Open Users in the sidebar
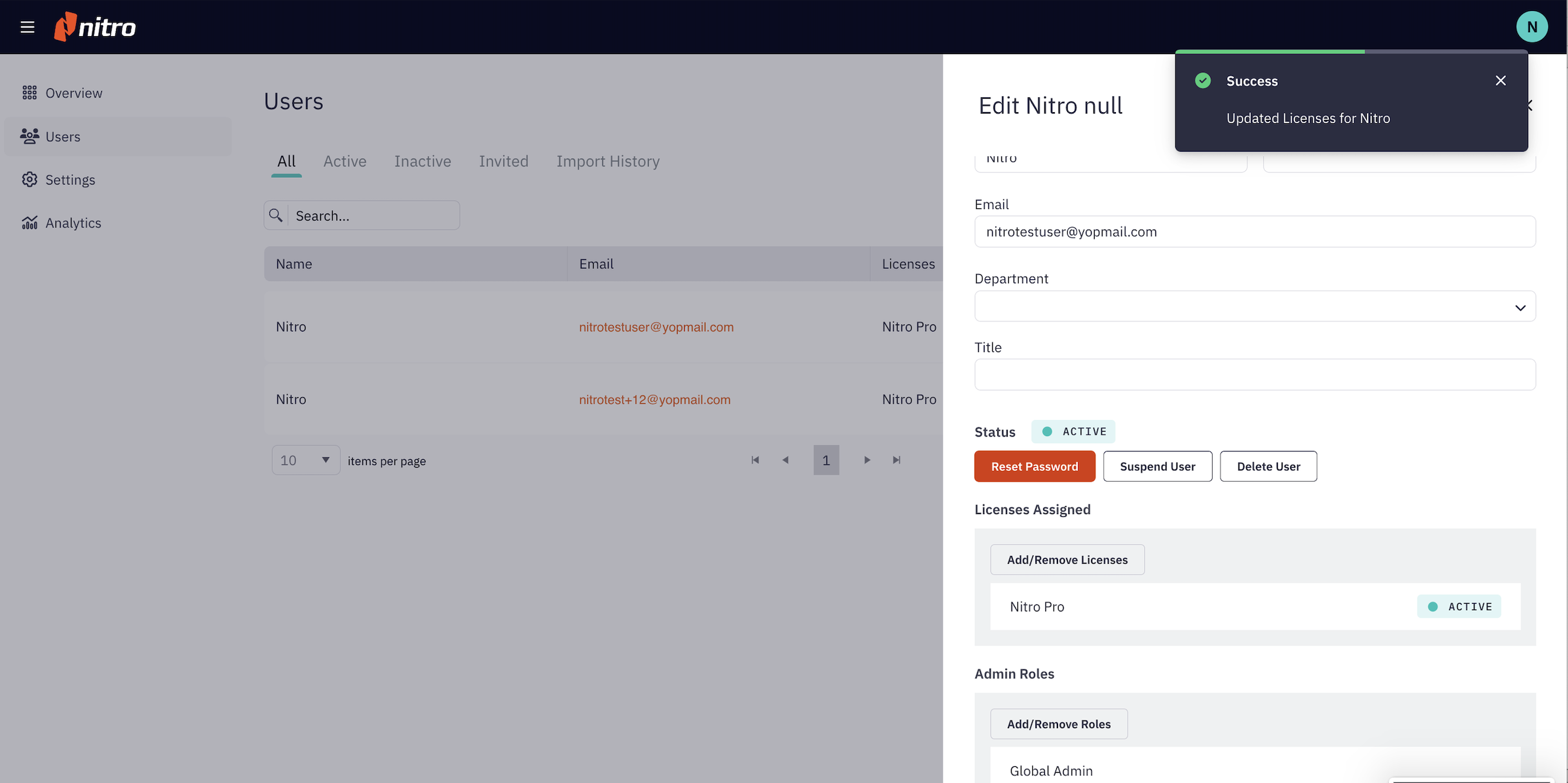 click(x=63, y=137)
